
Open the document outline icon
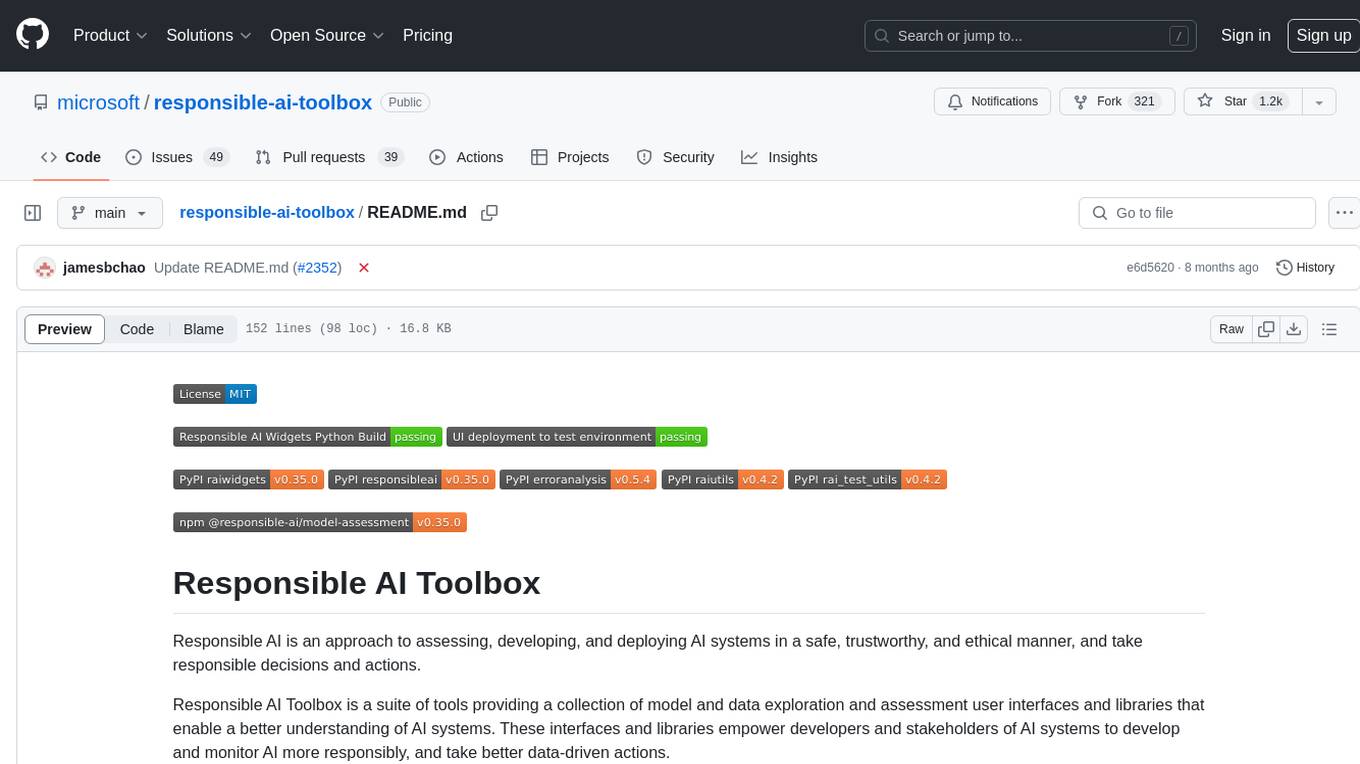(1330, 329)
